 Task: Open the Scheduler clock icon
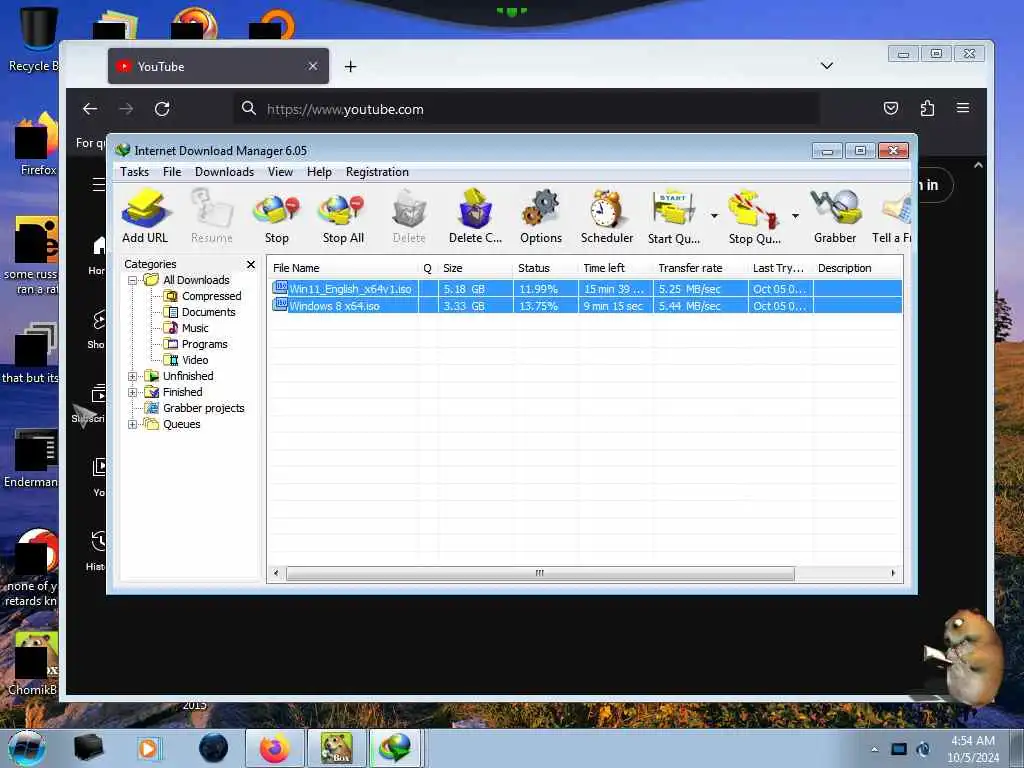click(x=607, y=217)
